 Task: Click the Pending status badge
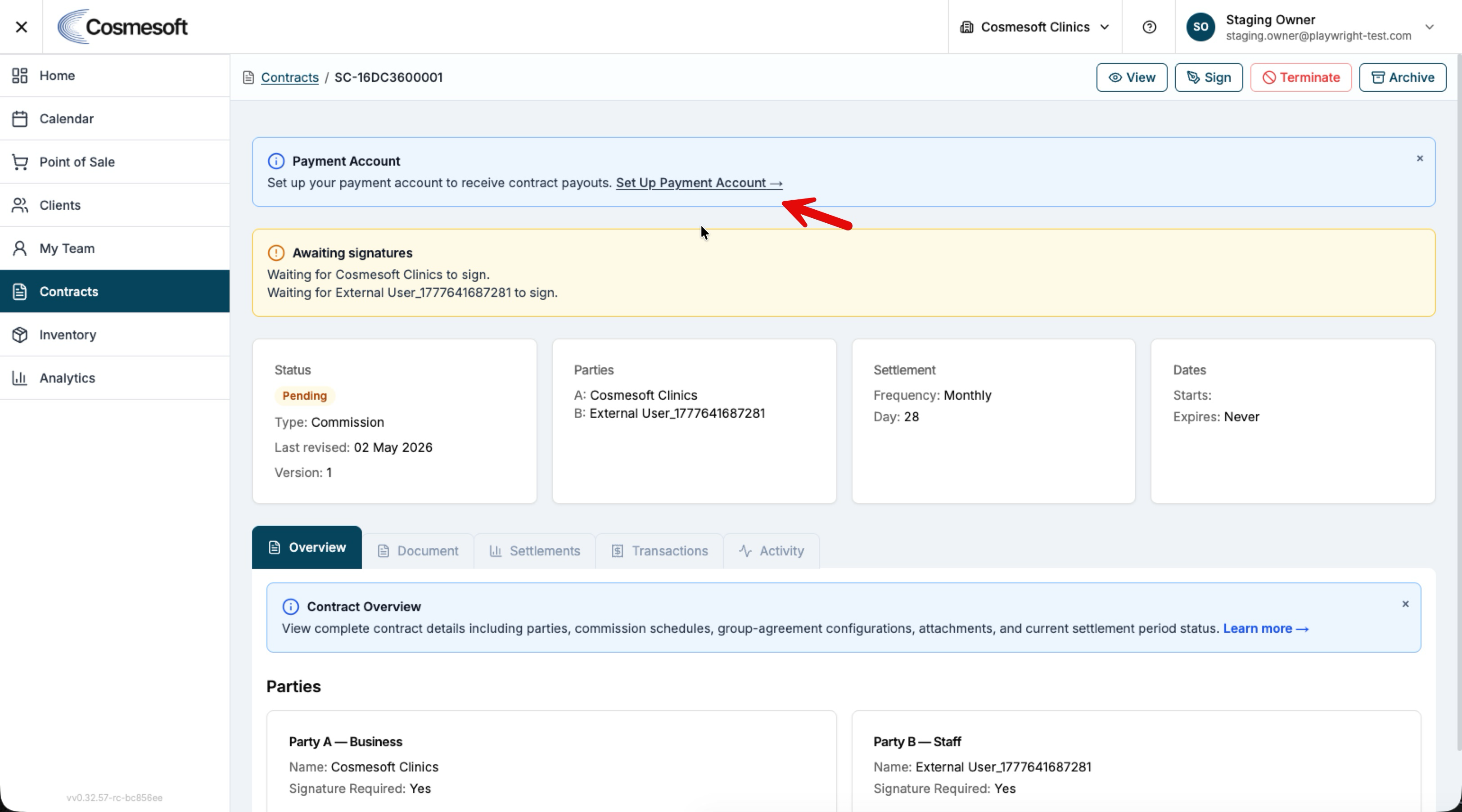[305, 396]
